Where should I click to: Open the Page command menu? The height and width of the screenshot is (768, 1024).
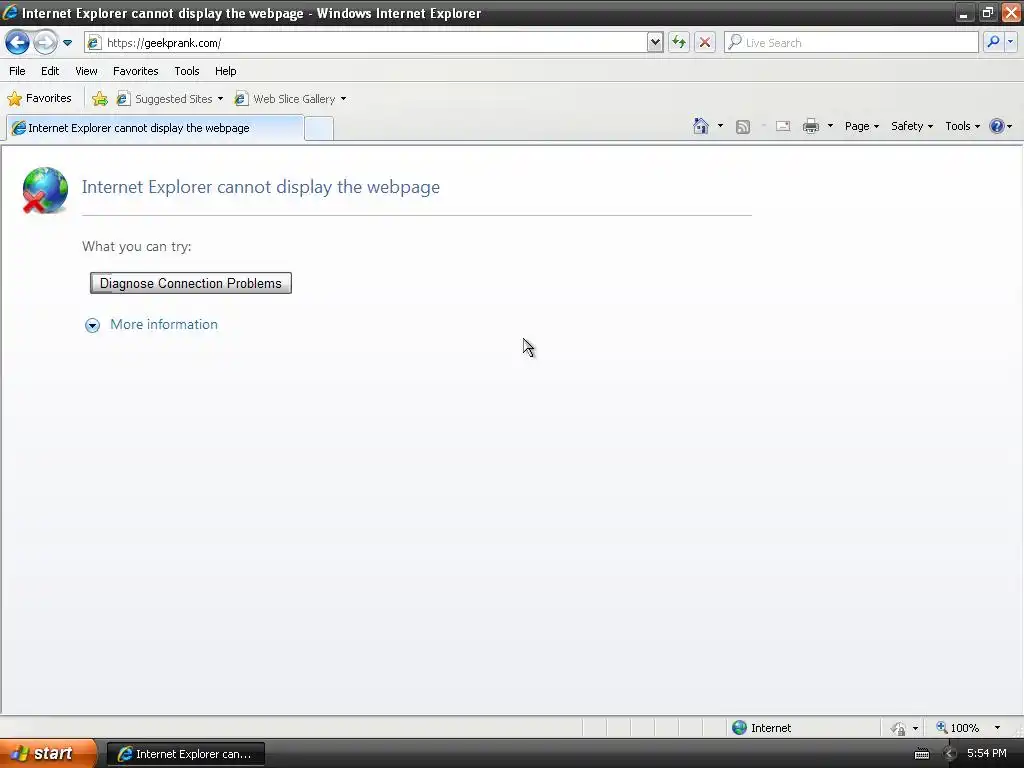pyautogui.click(x=861, y=126)
